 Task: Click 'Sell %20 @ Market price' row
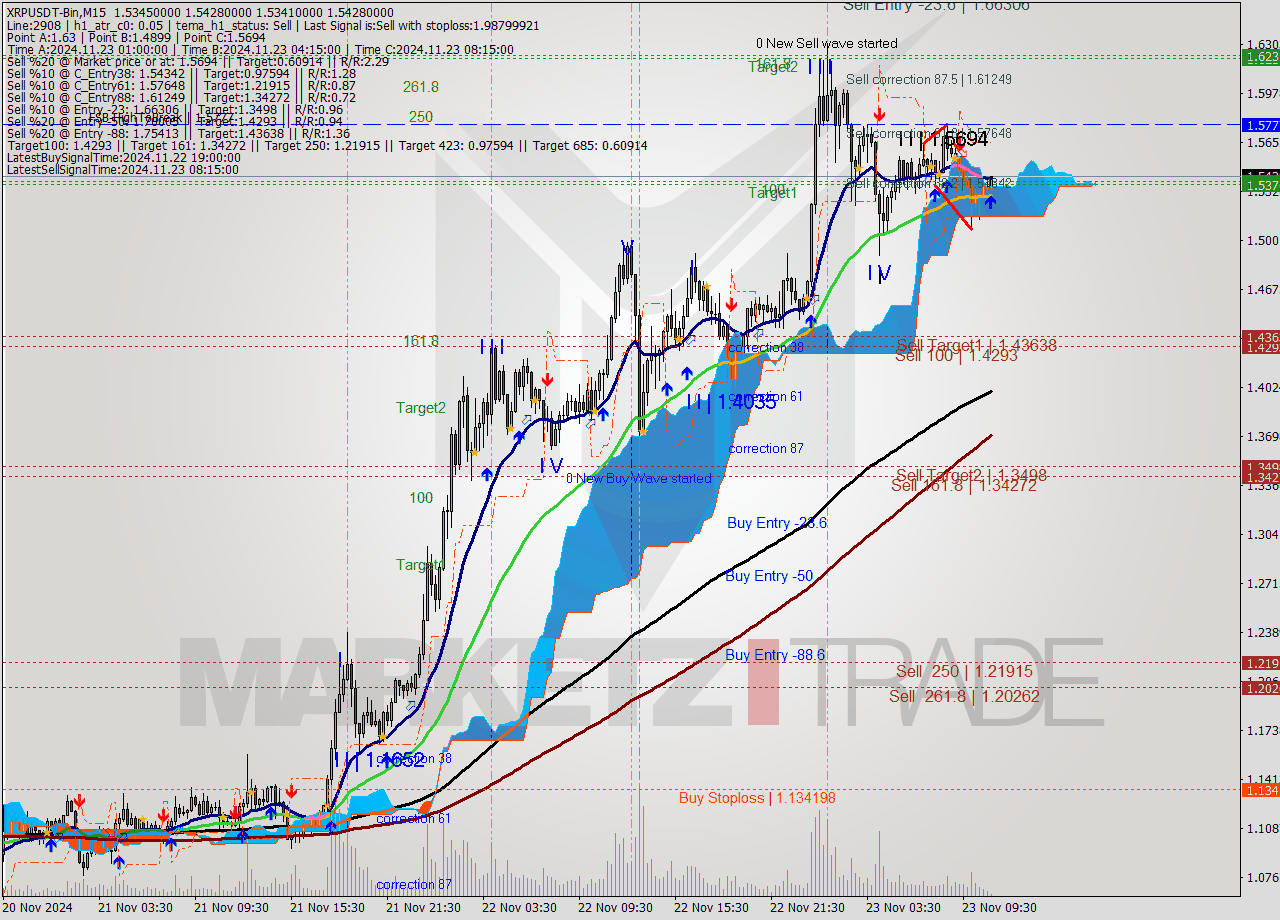click(197, 61)
